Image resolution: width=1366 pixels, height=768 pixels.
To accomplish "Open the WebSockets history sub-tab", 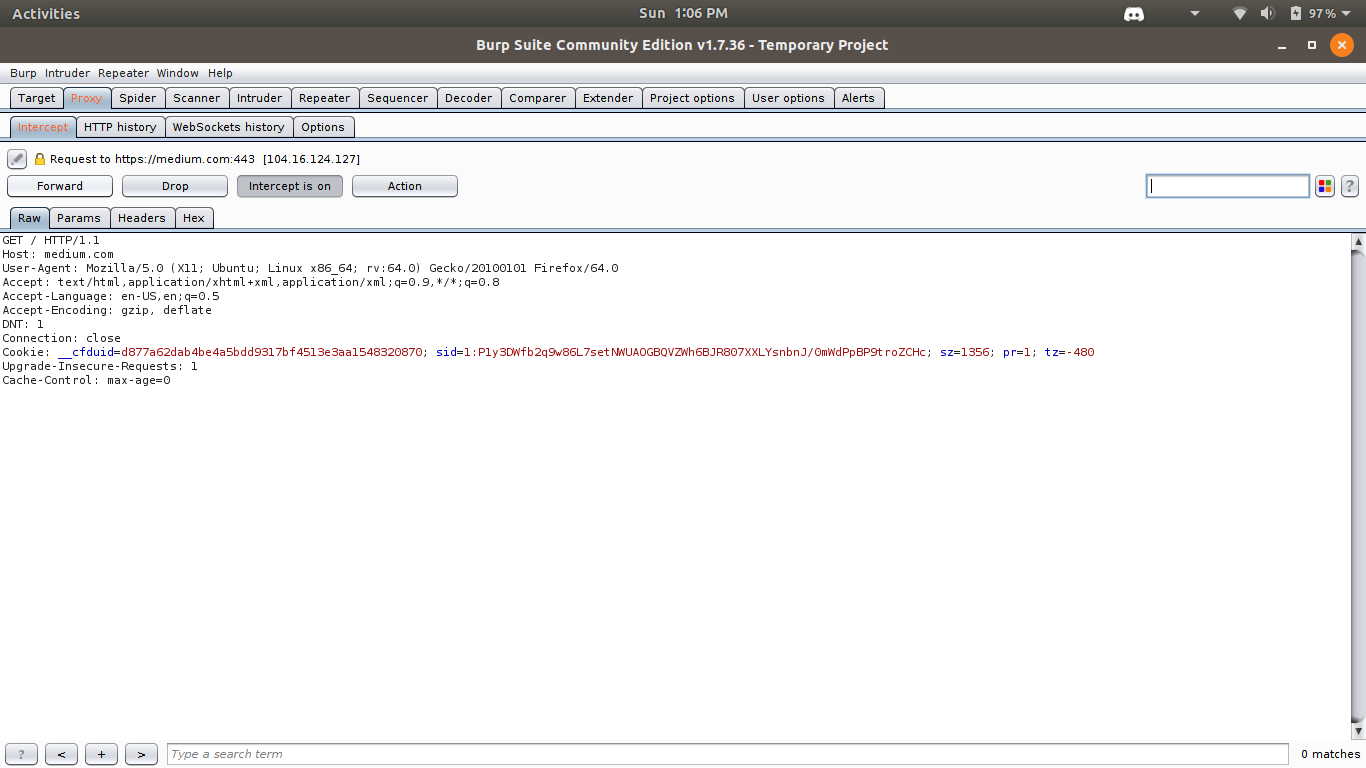I will (229, 127).
